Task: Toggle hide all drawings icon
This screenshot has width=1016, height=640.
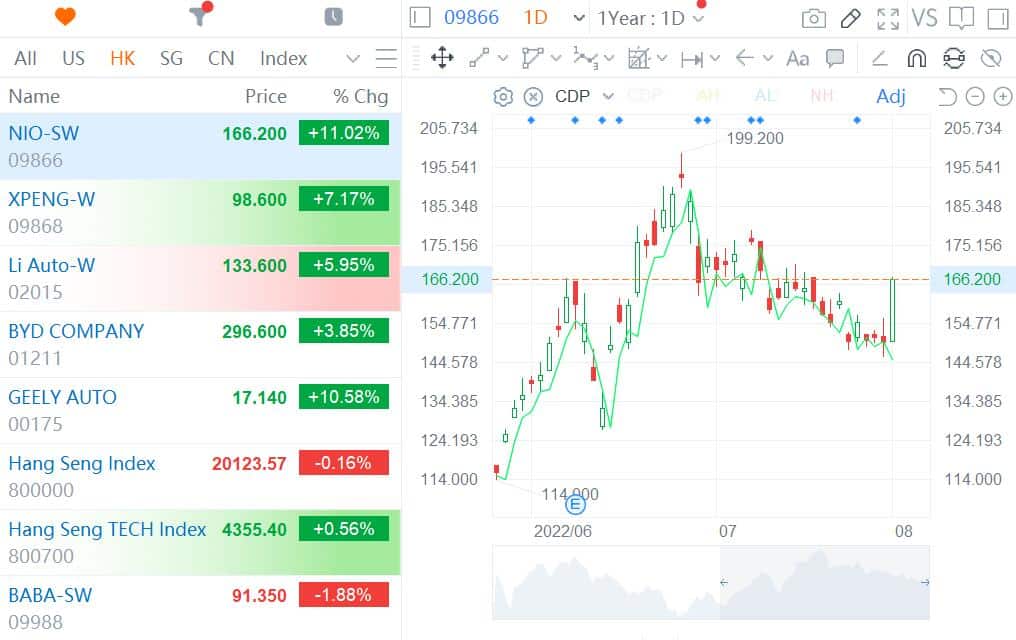Action: (x=991, y=58)
